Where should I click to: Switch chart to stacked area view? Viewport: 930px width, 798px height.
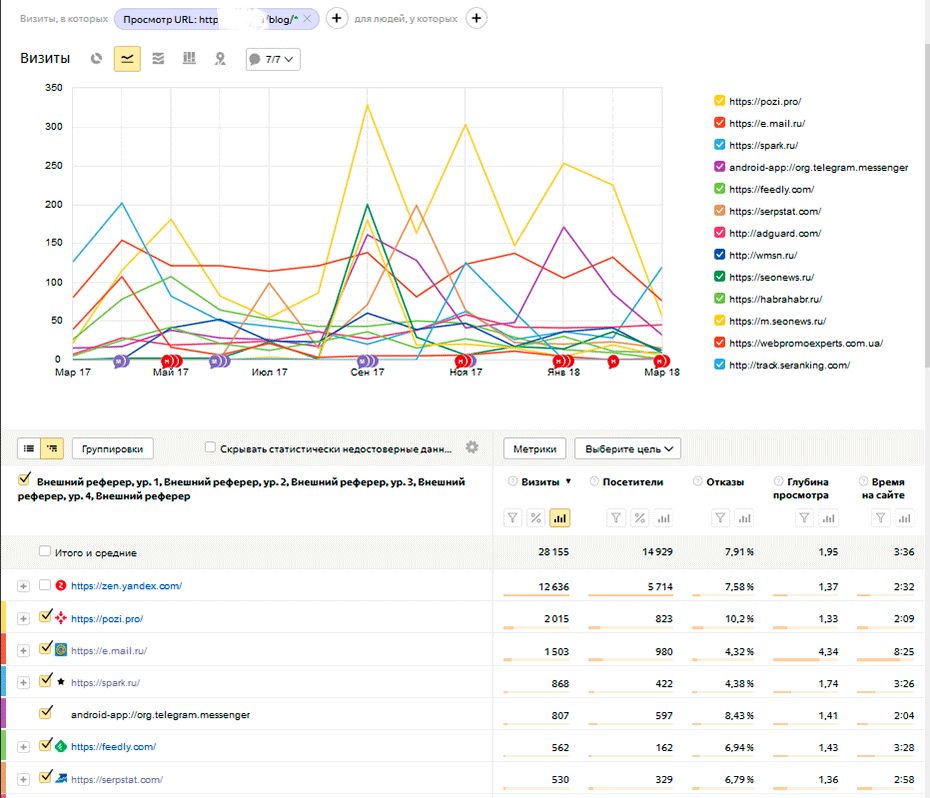tap(158, 59)
